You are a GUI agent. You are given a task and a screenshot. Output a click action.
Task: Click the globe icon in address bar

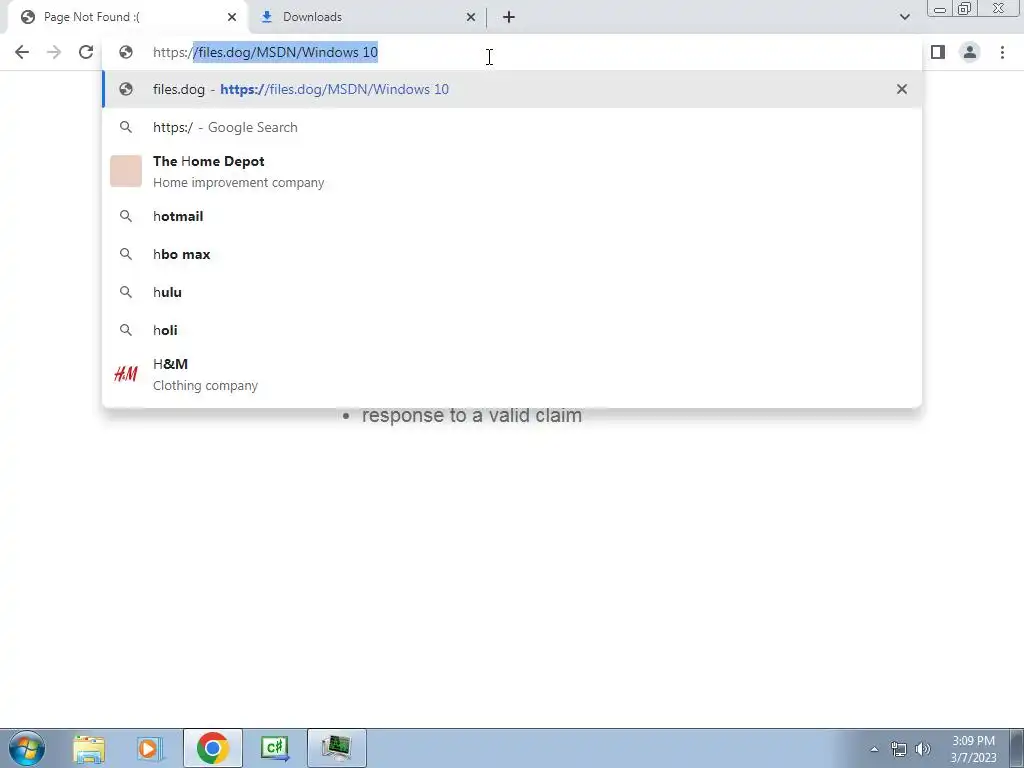point(126,52)
